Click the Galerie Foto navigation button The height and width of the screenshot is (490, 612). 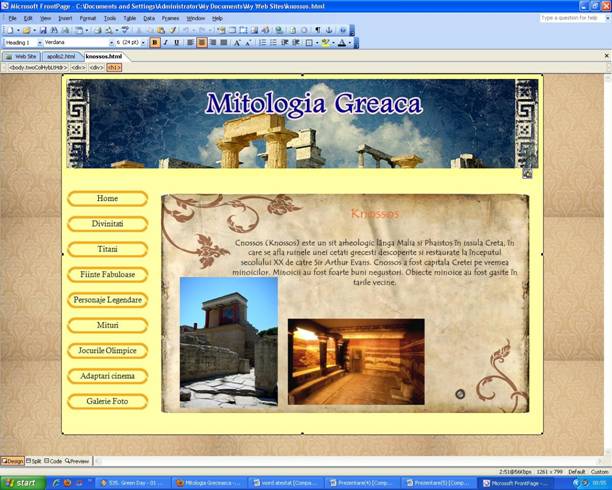click(x=107, y=401)
